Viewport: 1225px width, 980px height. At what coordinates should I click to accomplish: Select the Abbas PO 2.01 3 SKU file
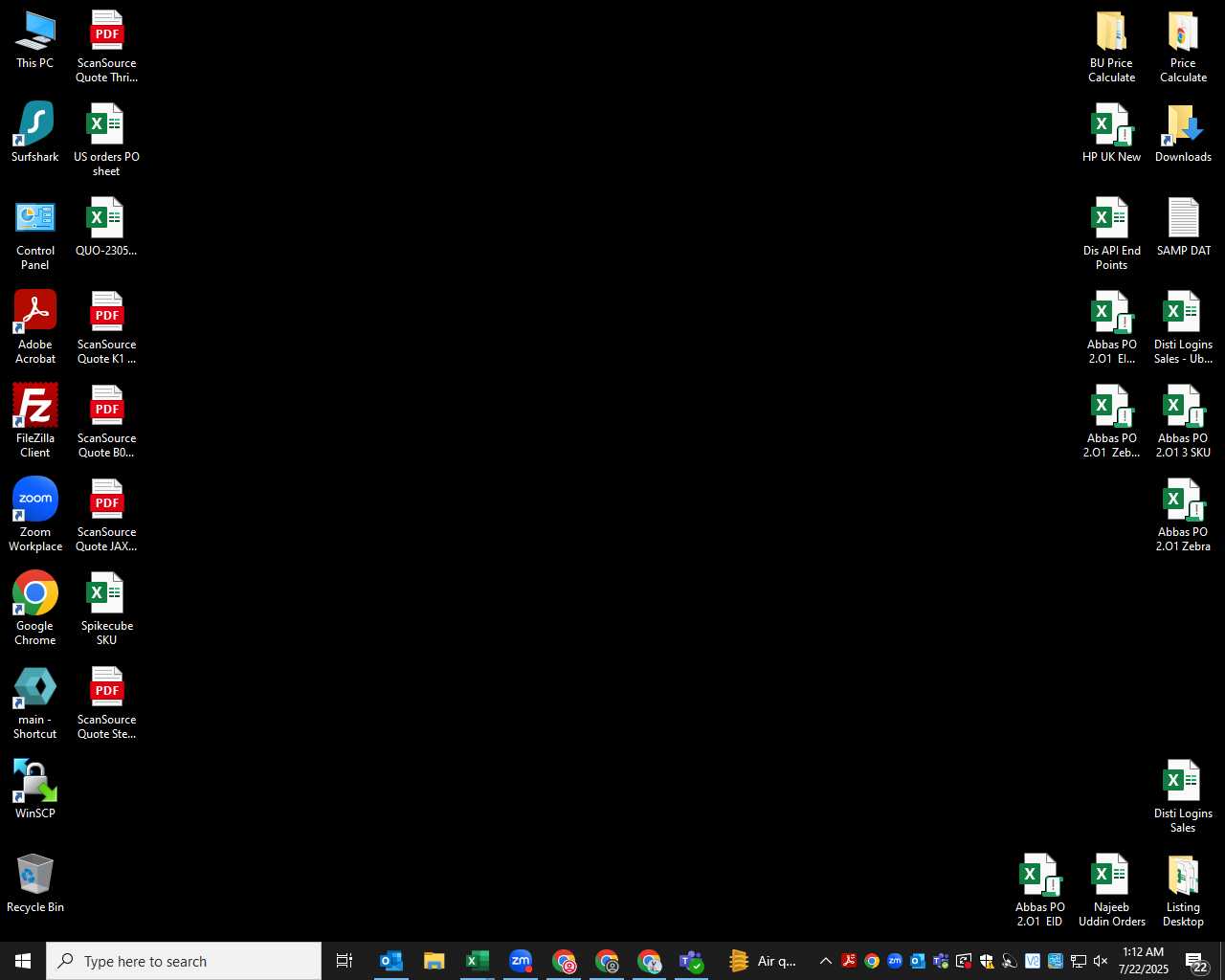tap(1183, 422)
